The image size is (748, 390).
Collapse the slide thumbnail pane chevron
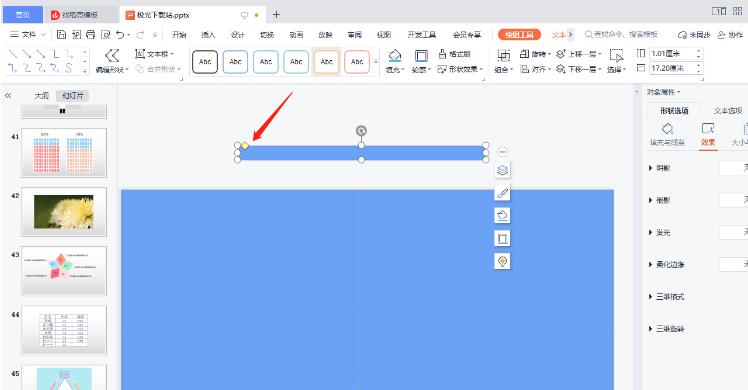pos(8,96)
